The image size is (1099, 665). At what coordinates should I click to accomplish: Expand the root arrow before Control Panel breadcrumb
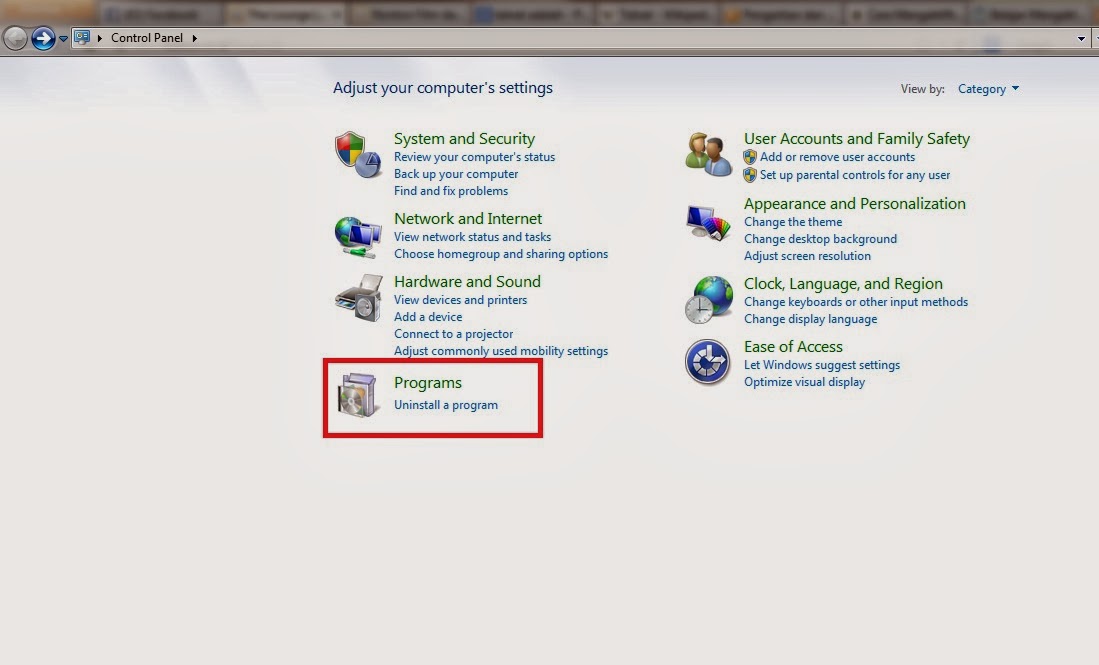(100, 38)
